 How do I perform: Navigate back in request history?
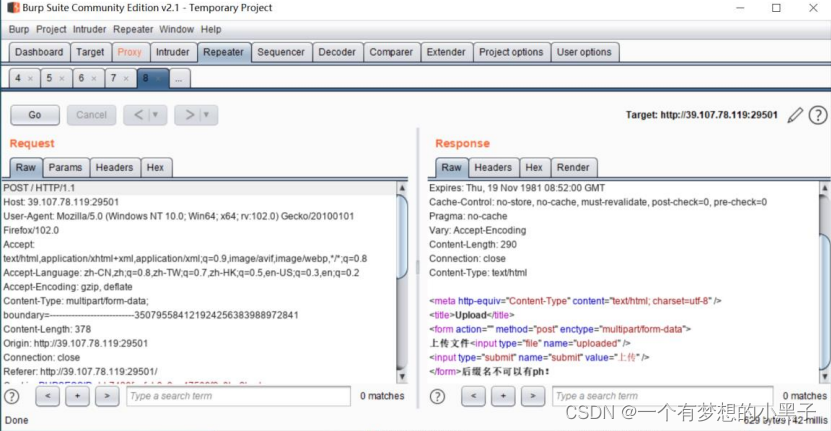(x=138, y=115)
